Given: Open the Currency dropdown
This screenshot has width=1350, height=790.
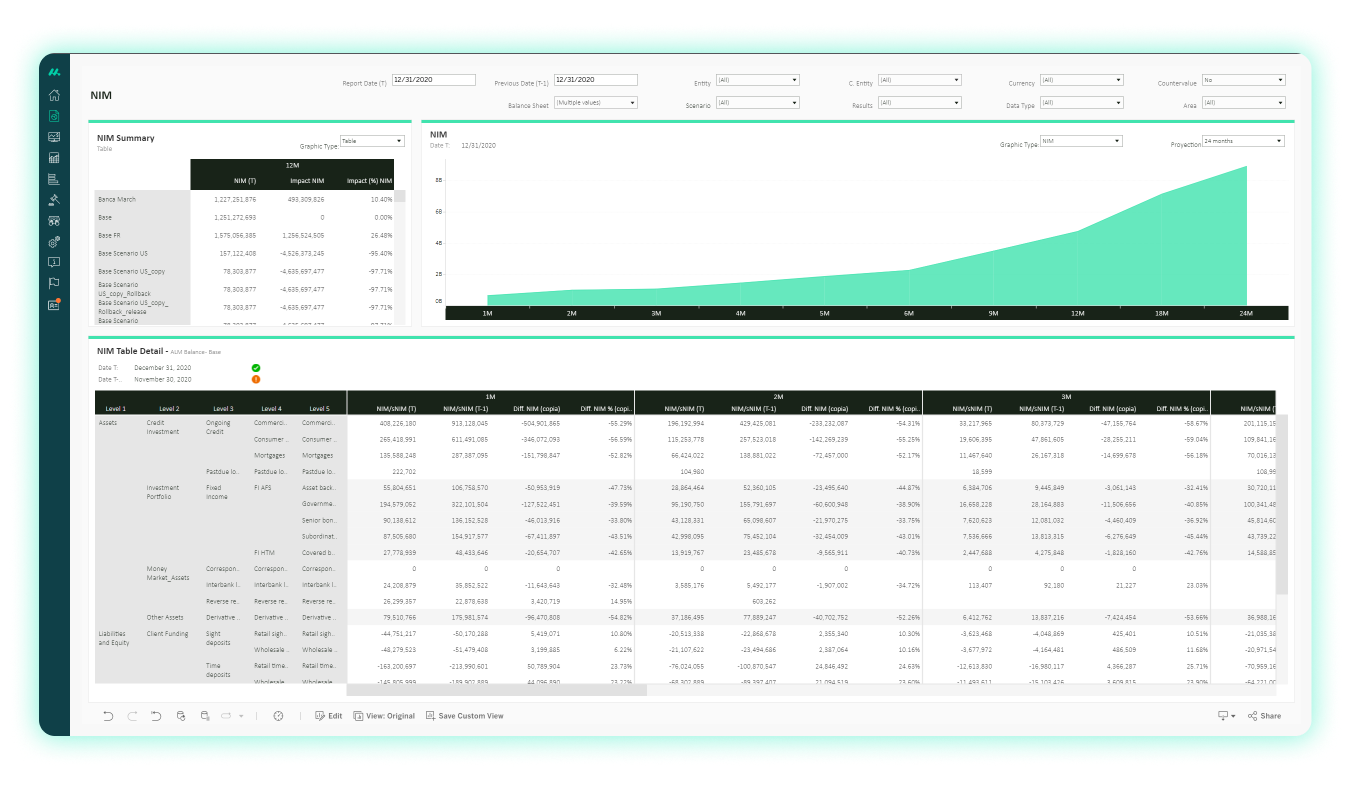Looking at the screenshot, I should click(1081, 80).
